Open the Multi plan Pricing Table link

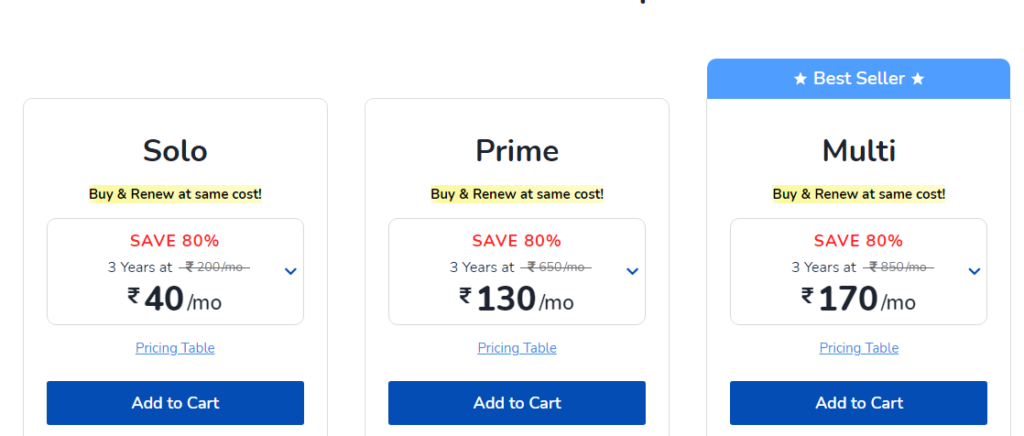coord(859,348)
